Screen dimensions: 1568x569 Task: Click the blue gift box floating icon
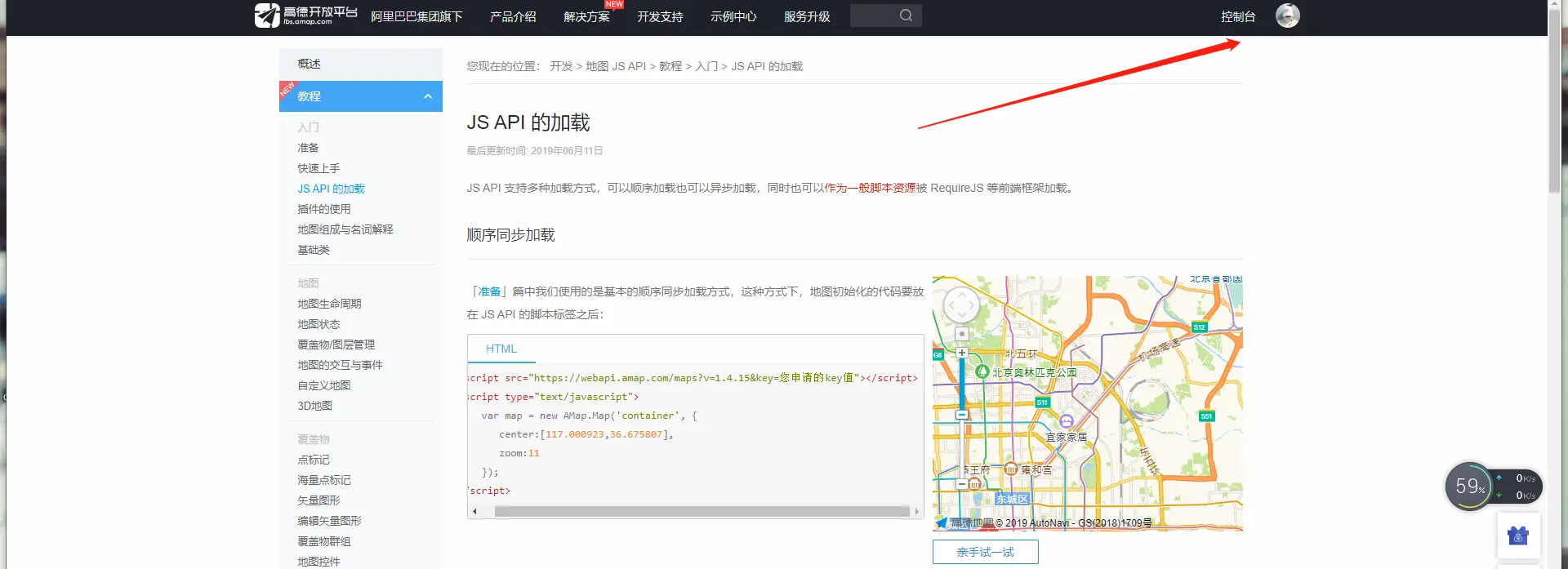(1518, 536)
